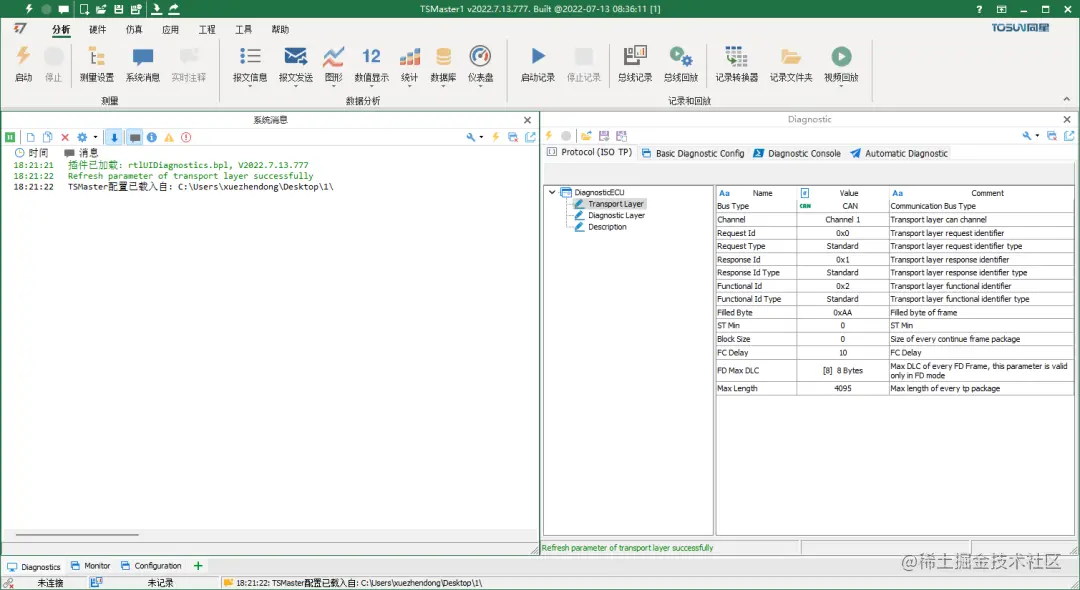Open the 工程 ribbon tab
This screenshot has height=590, width=1080.
(x=207, y=29)
